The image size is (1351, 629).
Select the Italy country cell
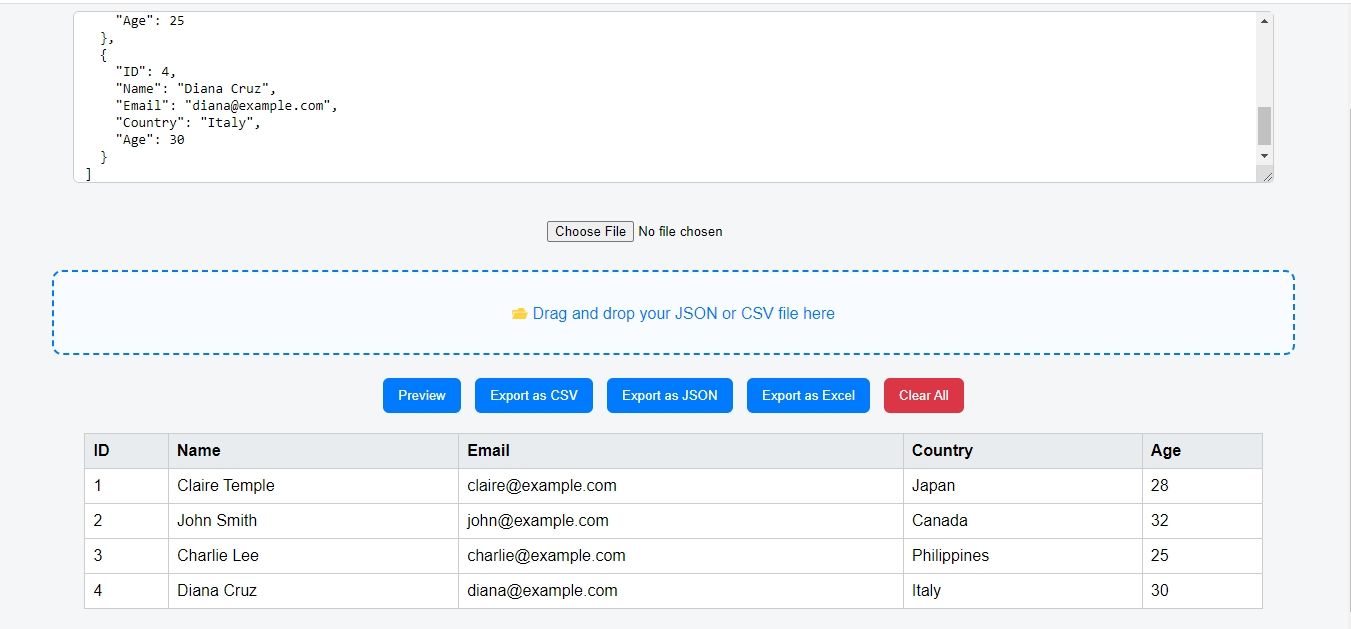tap(926, 590)
